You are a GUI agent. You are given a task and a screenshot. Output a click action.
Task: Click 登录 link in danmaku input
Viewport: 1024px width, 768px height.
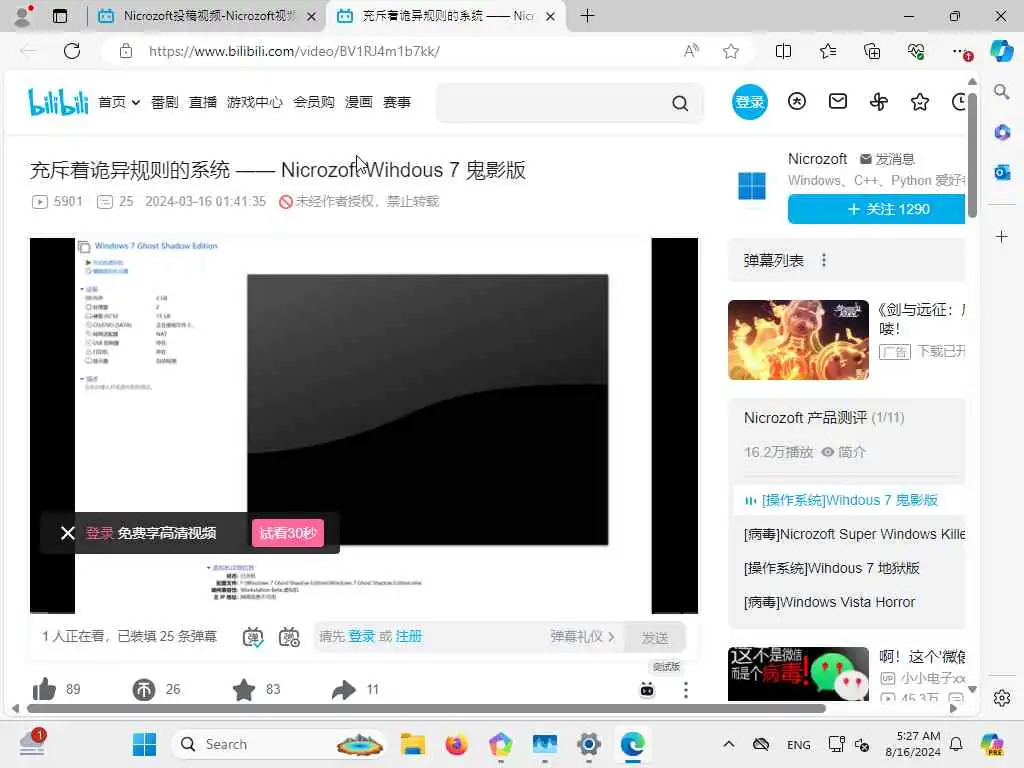click(x=362, y=636)
